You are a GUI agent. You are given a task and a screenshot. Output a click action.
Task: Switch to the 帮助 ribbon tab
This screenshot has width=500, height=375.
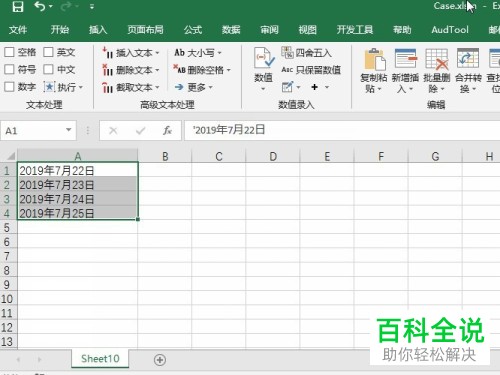pyautogui.click(x=402, y=30)
